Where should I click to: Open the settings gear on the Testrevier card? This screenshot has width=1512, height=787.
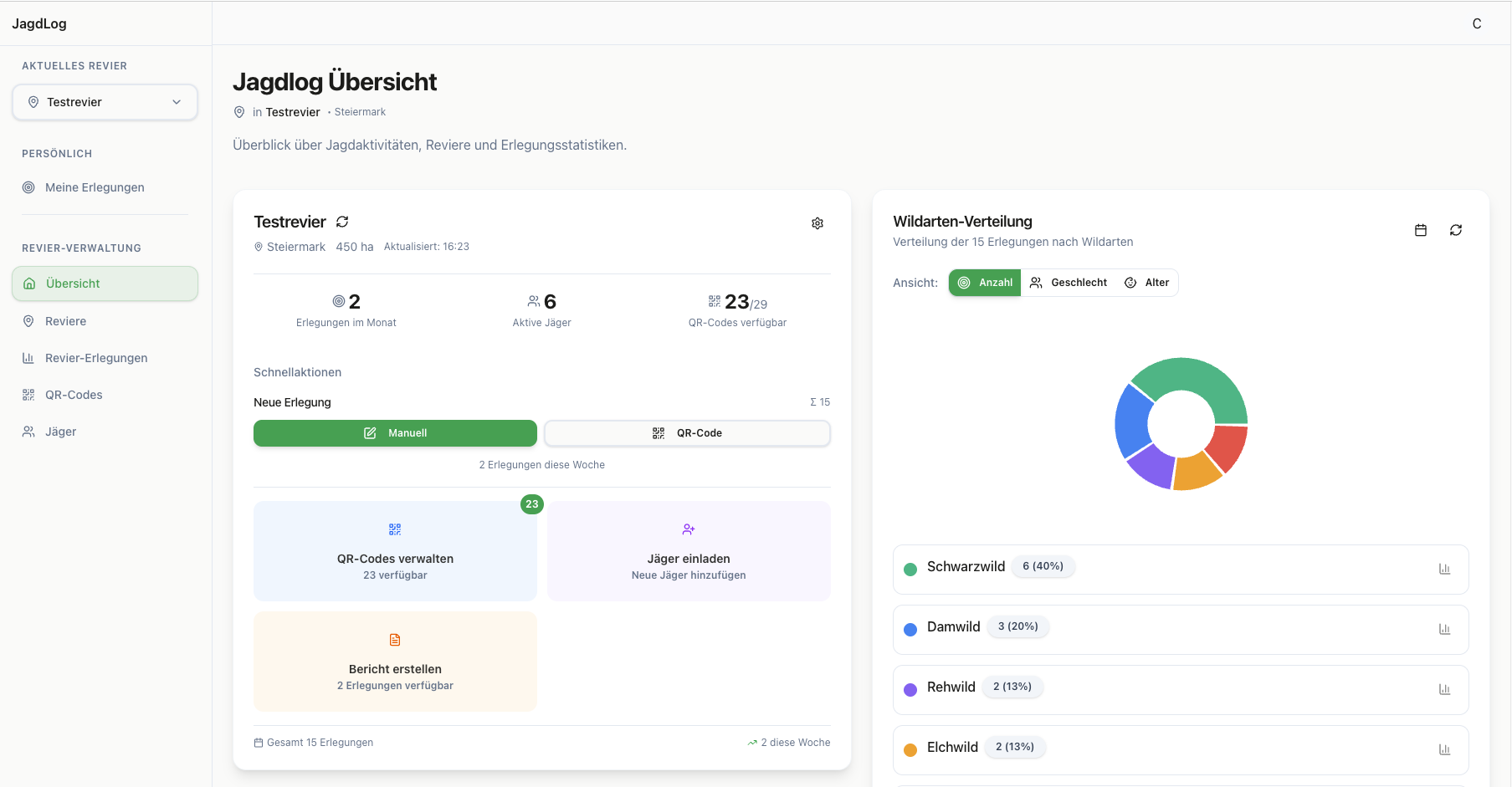818,223
